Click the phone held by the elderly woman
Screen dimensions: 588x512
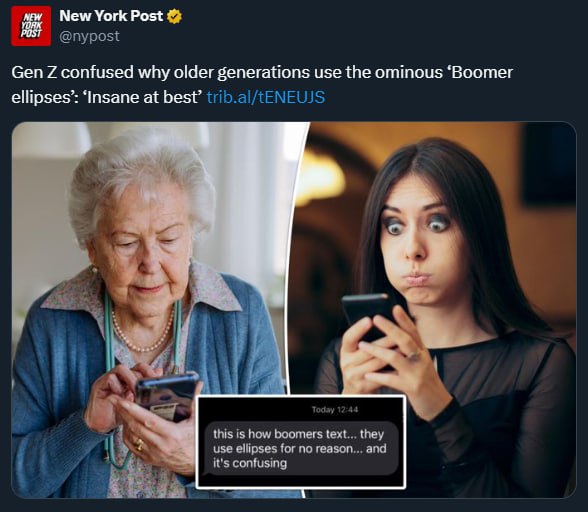(x=167, y=397)
